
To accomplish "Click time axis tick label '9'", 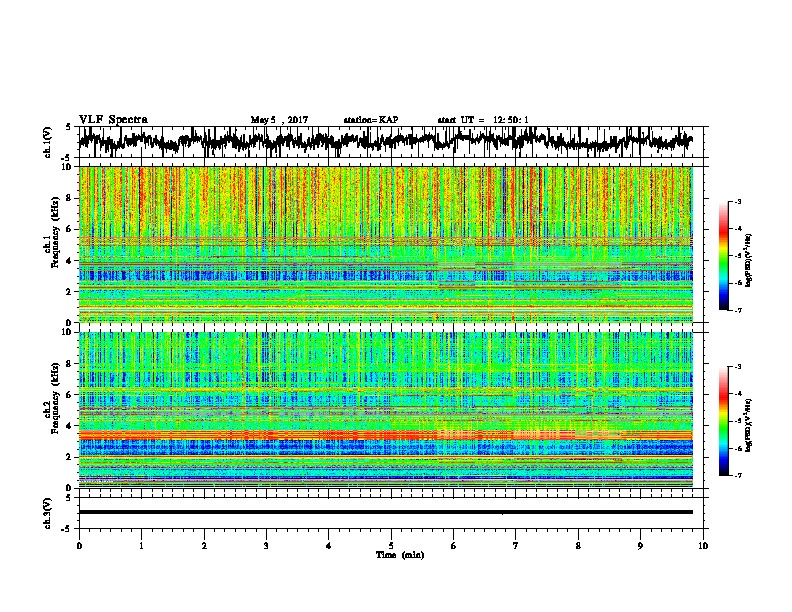I will click(640, 546).
